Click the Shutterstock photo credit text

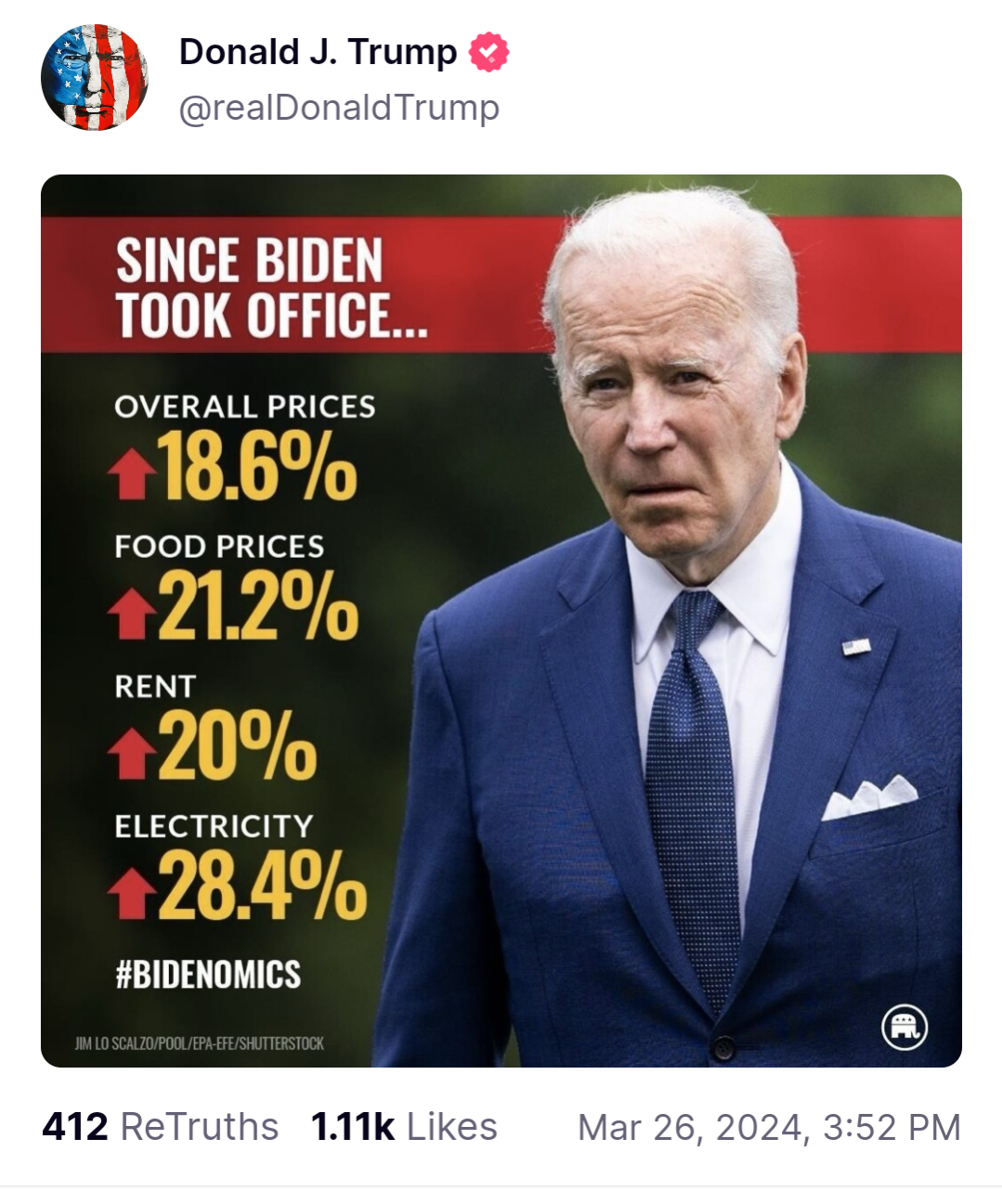(x=200, y=1043)
